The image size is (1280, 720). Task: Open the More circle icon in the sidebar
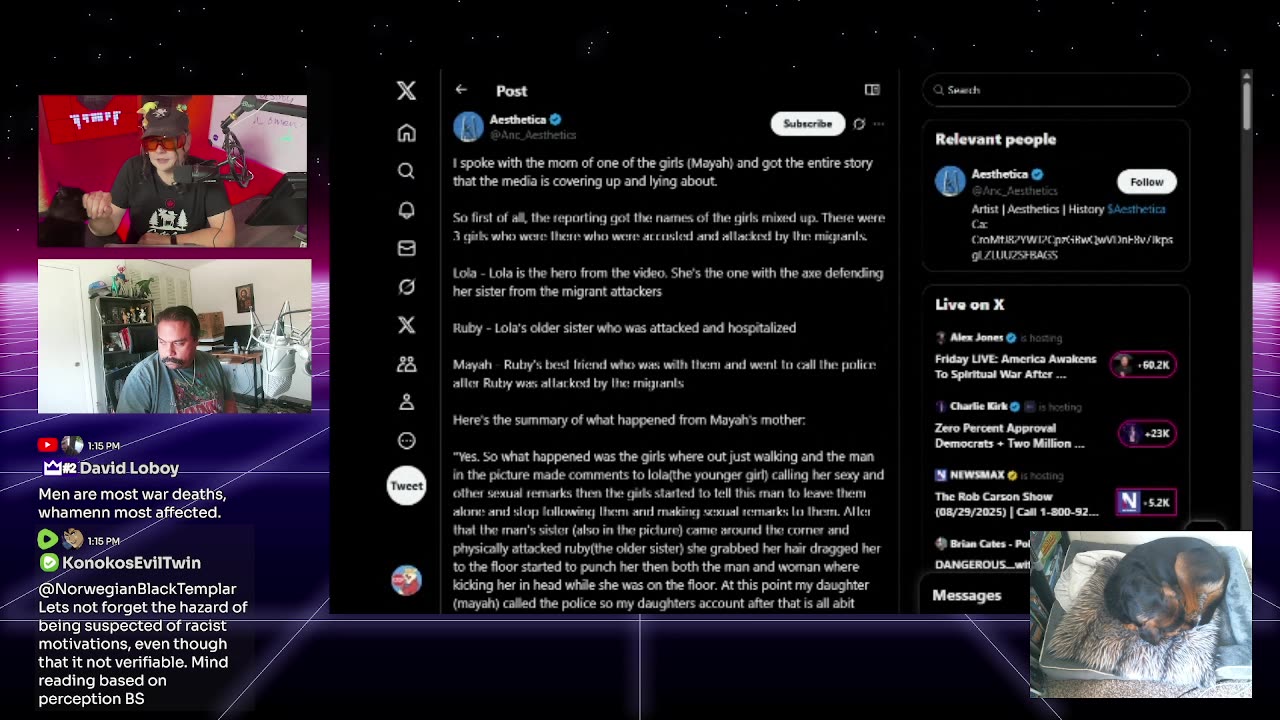[x=406, y=440]
